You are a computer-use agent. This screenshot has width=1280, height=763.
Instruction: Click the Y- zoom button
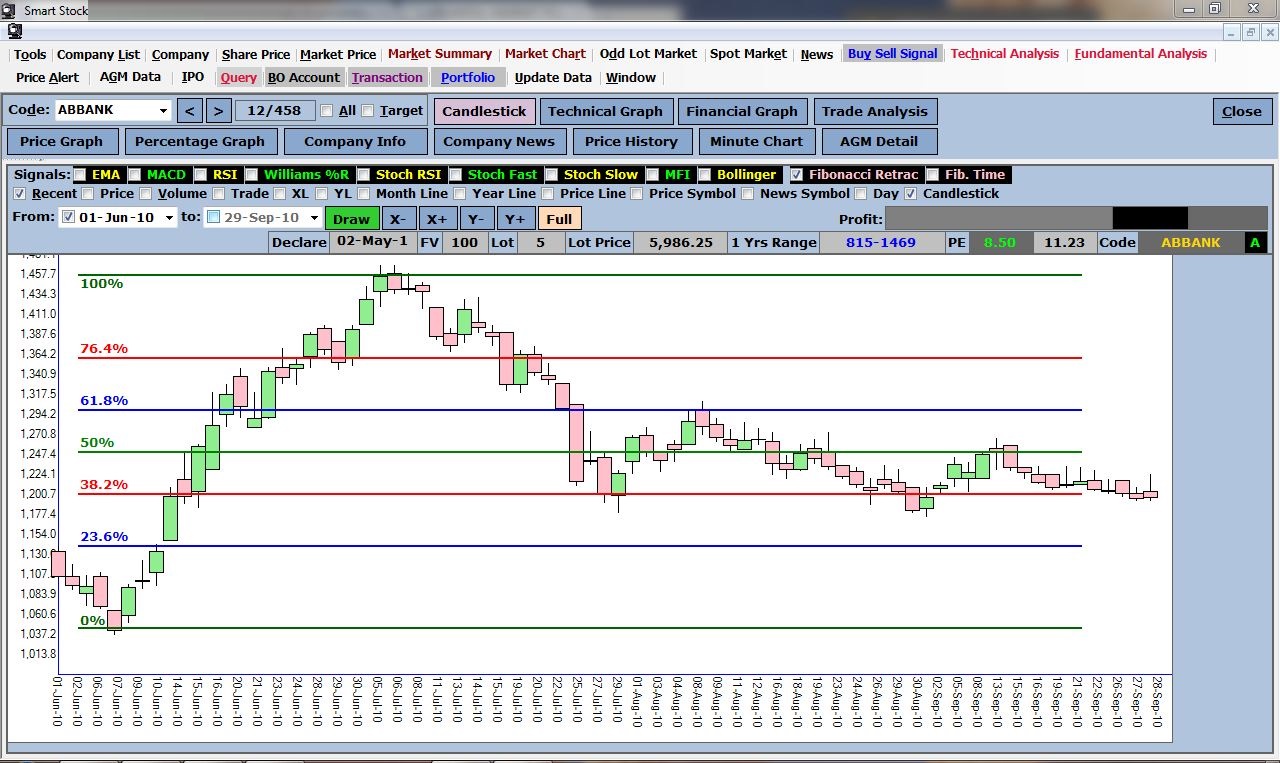pyautogui.click(x=475, y=218)
